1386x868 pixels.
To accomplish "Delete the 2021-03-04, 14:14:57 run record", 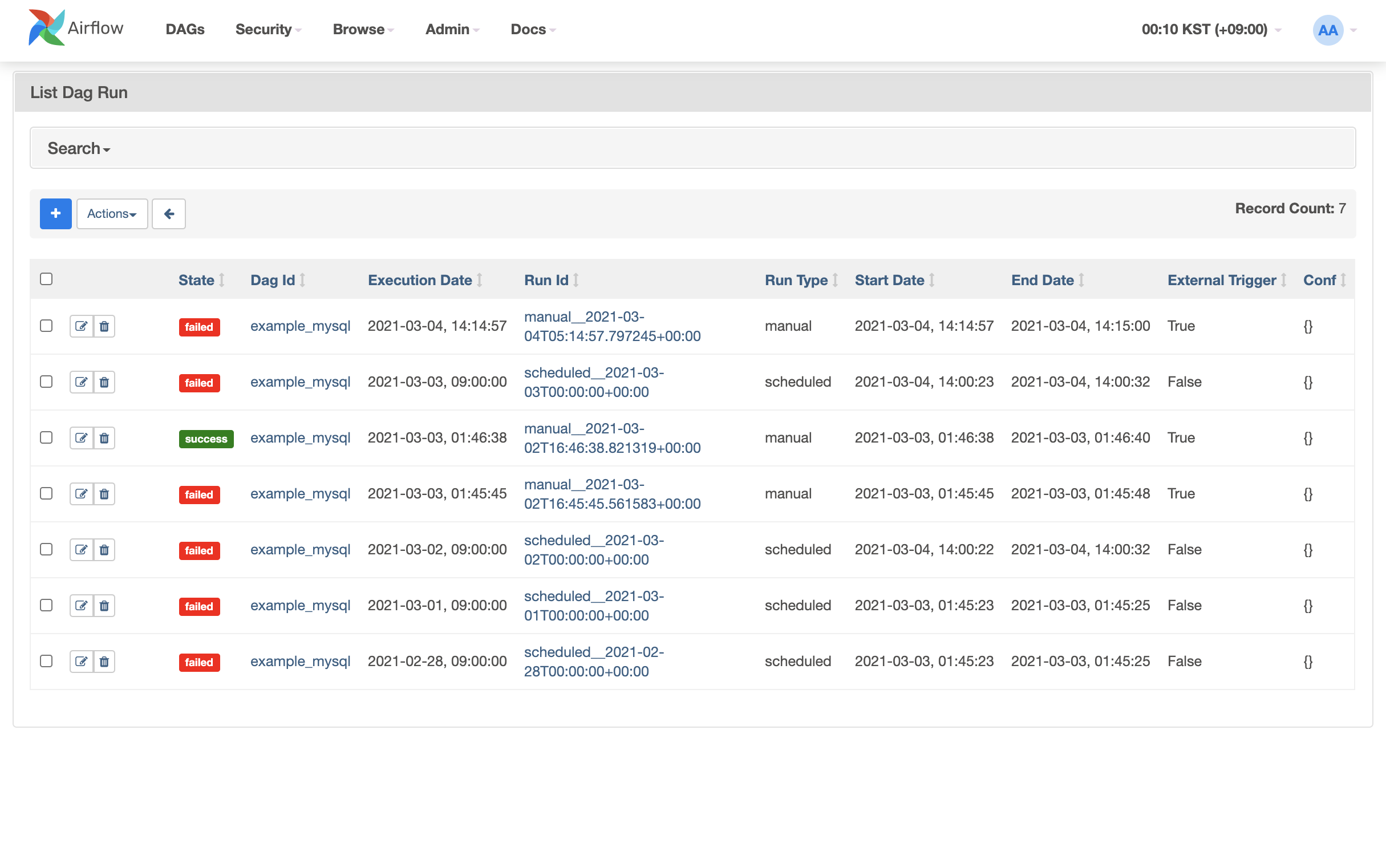I will (104, 326).
